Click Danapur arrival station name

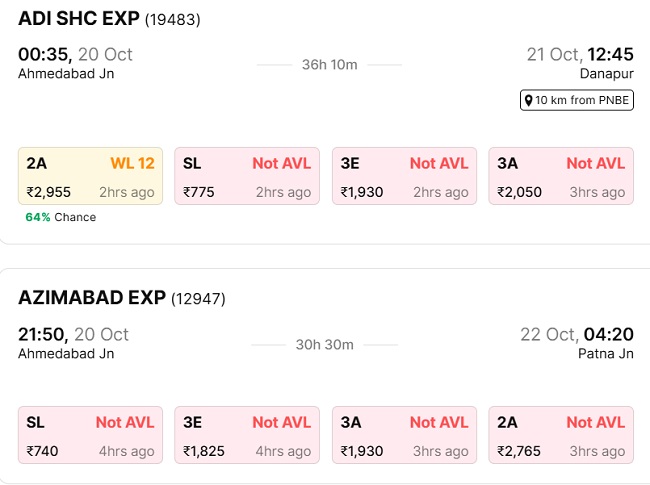pos(606,73)
